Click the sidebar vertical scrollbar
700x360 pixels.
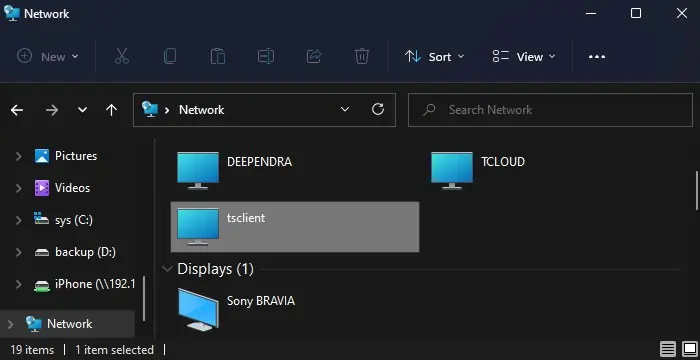click(x=144, y=298)
